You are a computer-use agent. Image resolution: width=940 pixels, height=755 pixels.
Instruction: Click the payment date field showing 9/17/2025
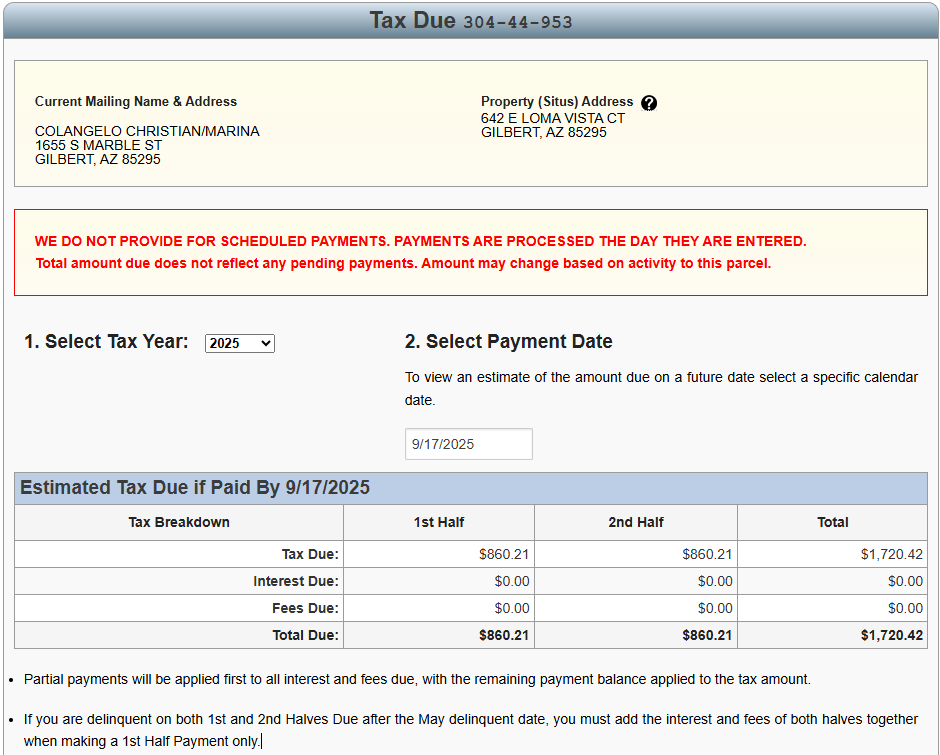click(468, 444)
